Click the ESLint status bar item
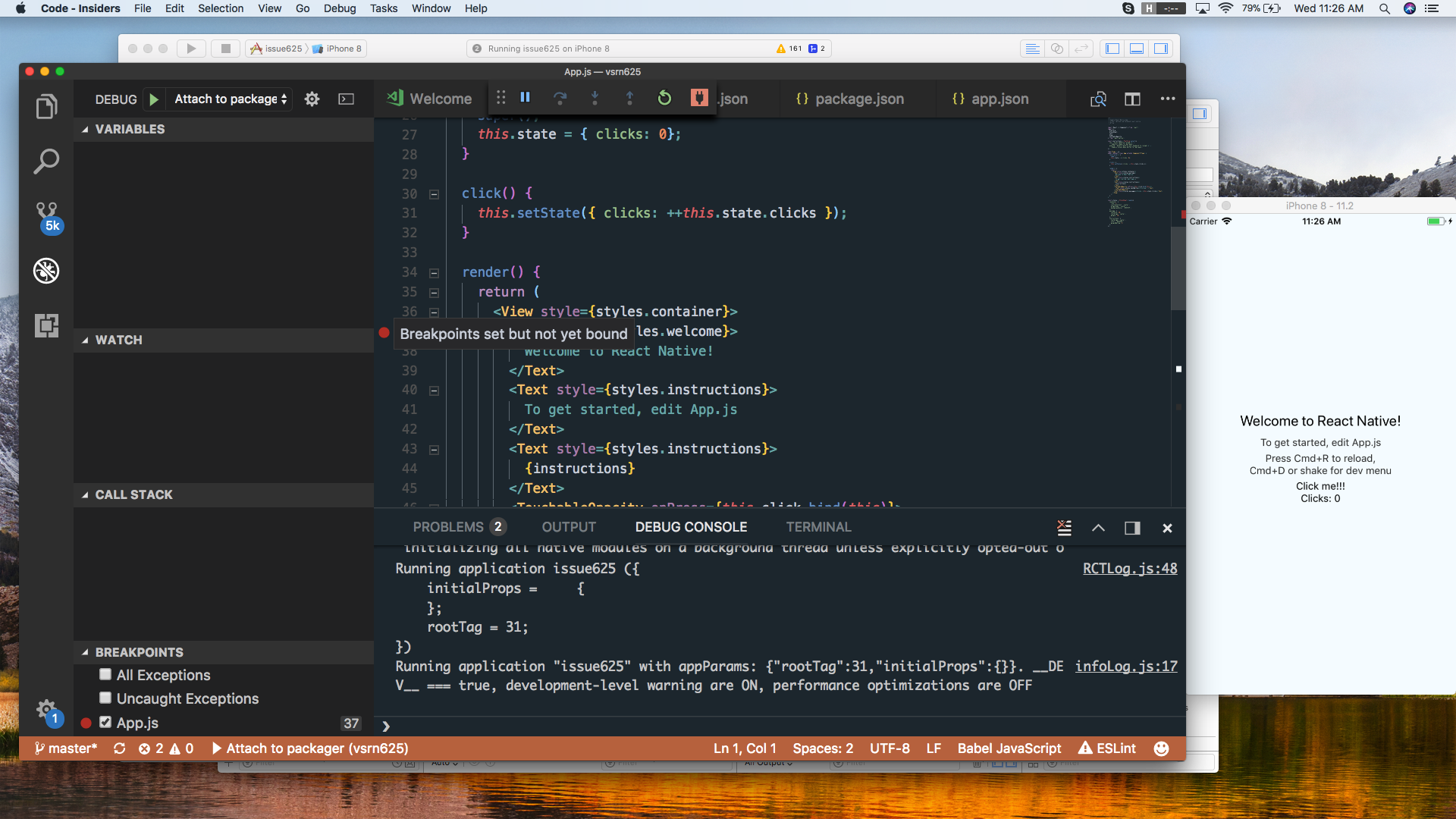The image size is (1456, 819). [x=1107, y=748]
